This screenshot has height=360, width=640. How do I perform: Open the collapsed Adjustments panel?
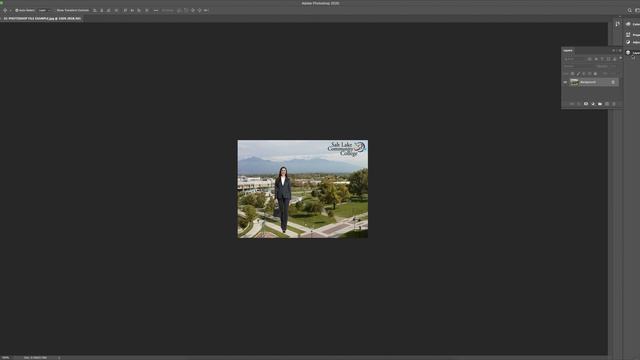633,42
